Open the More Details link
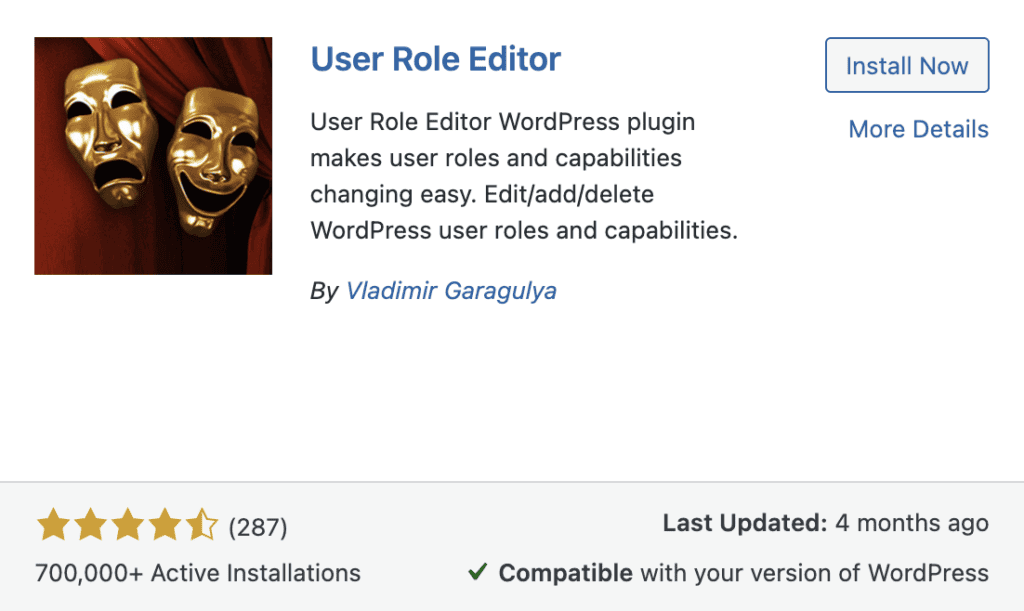 pyautogui.click(x=918, y=129)
